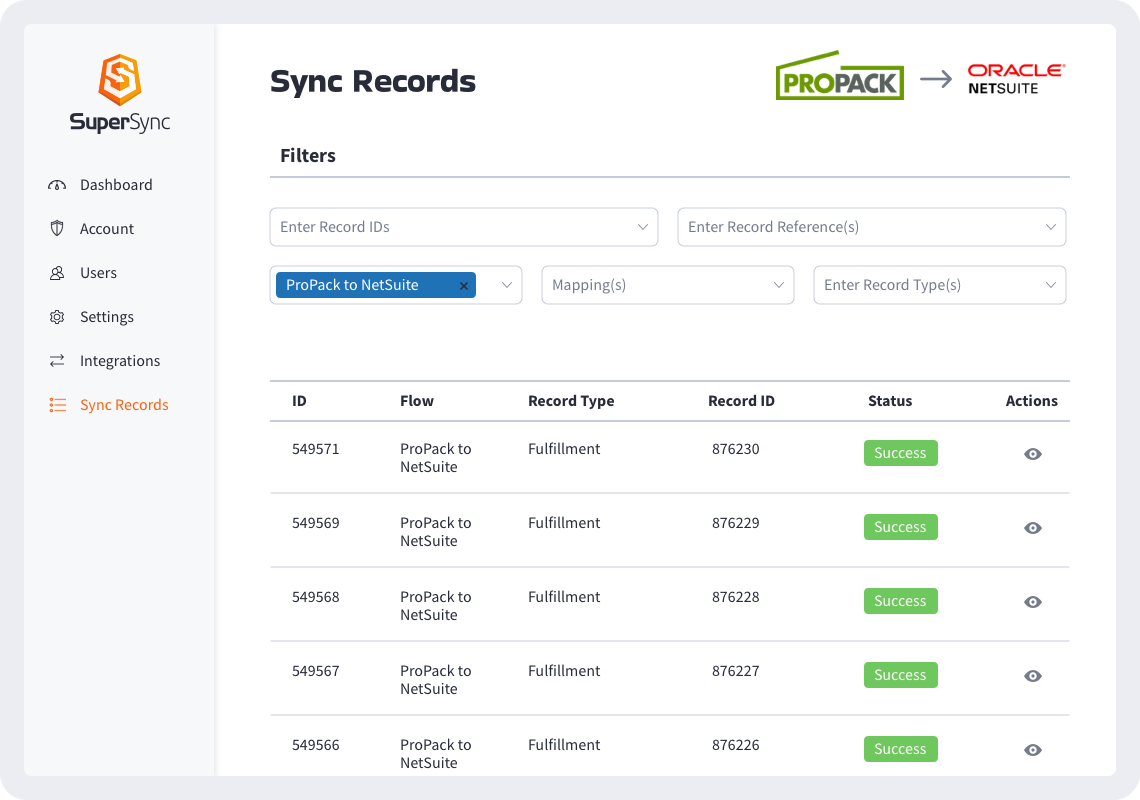Viewport: 1140px width, 800px height.
Task: Click the Enter Record Reference(s) field
Action: coord(871,227)
